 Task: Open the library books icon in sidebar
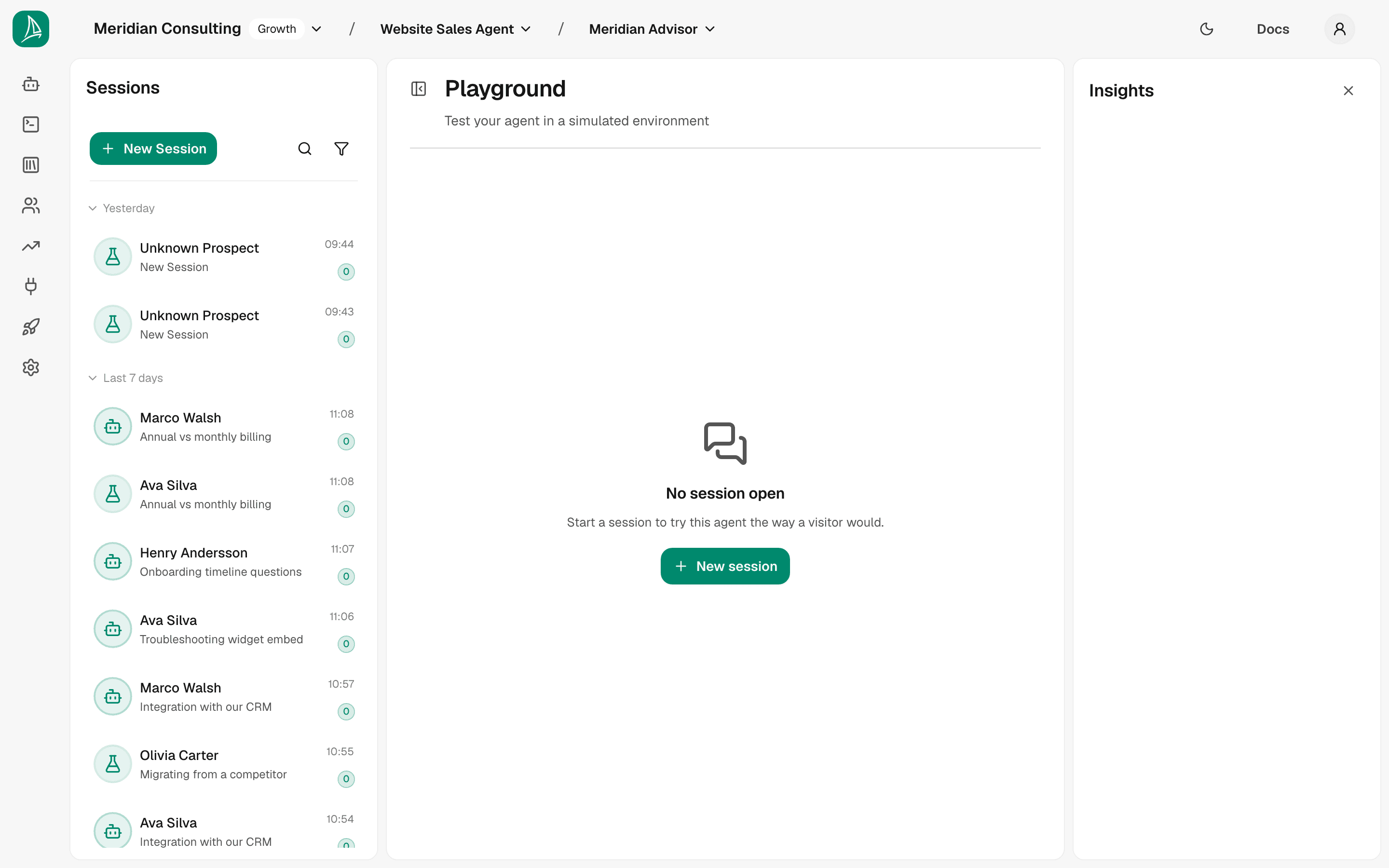click(31, 165)
